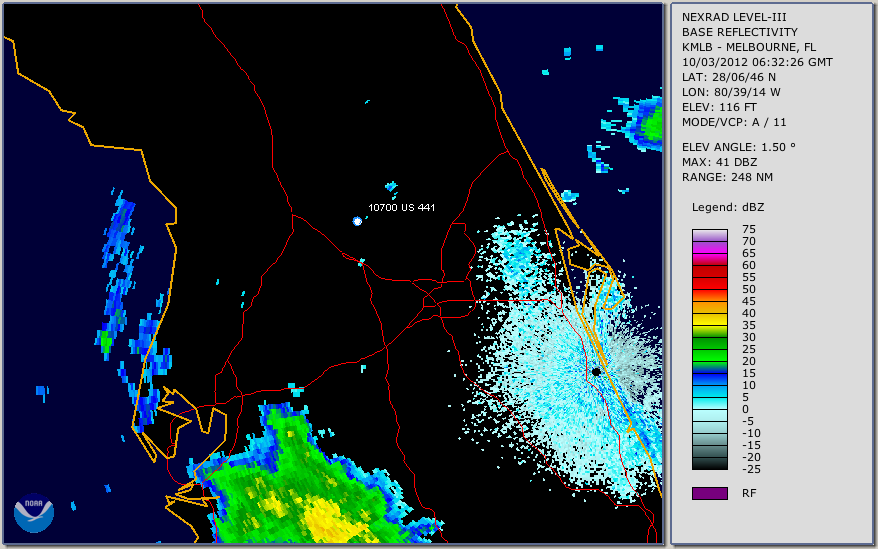Click the '10700 US 441' map label
This screenshot has width=878, height=549.
(401, 207)
